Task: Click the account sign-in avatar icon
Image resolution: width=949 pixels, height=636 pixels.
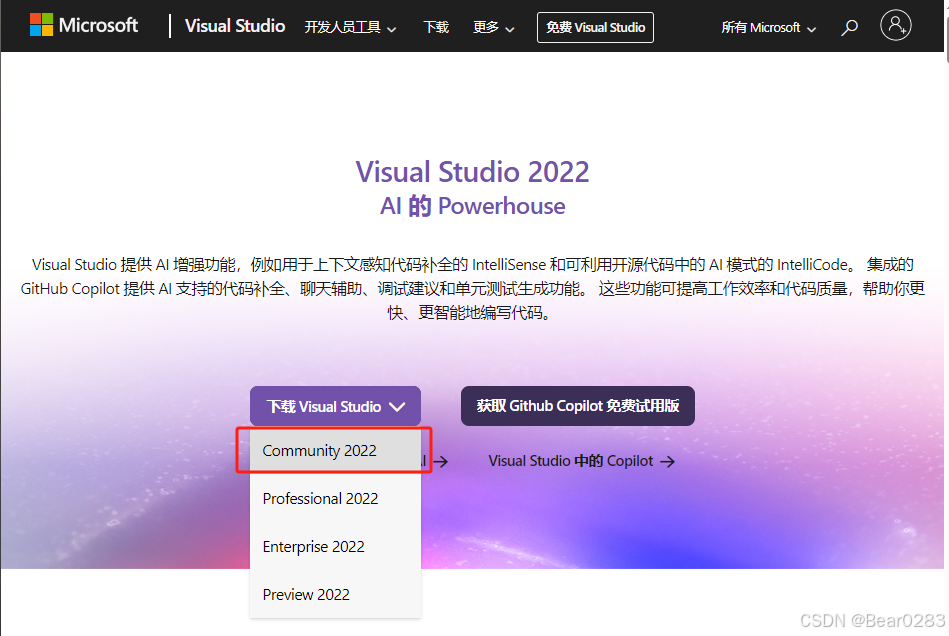Action: coord(896,25)
